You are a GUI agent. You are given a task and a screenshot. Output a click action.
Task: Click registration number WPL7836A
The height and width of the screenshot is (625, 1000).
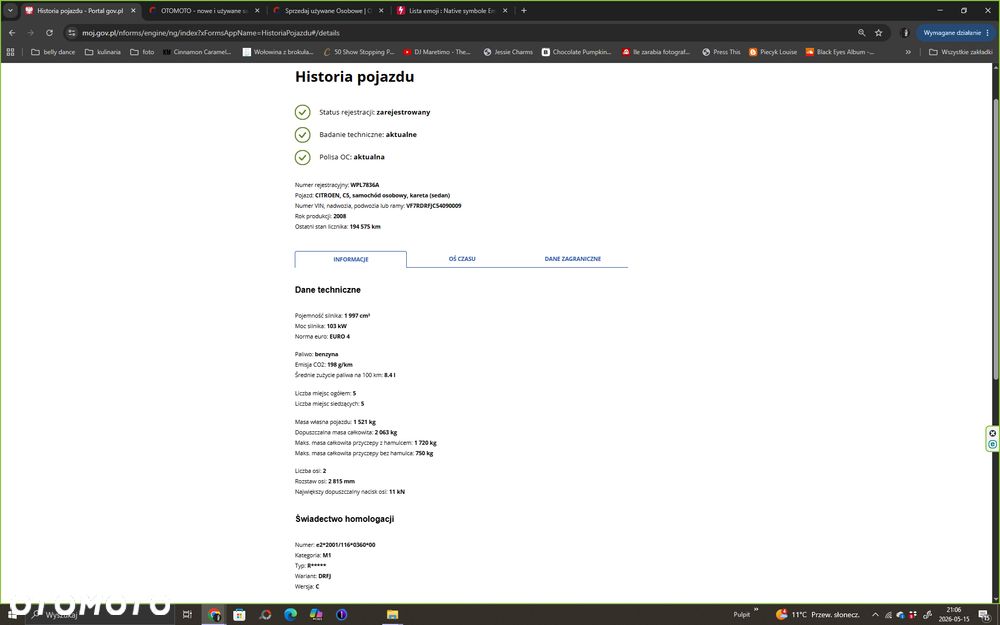click(365, 185)
